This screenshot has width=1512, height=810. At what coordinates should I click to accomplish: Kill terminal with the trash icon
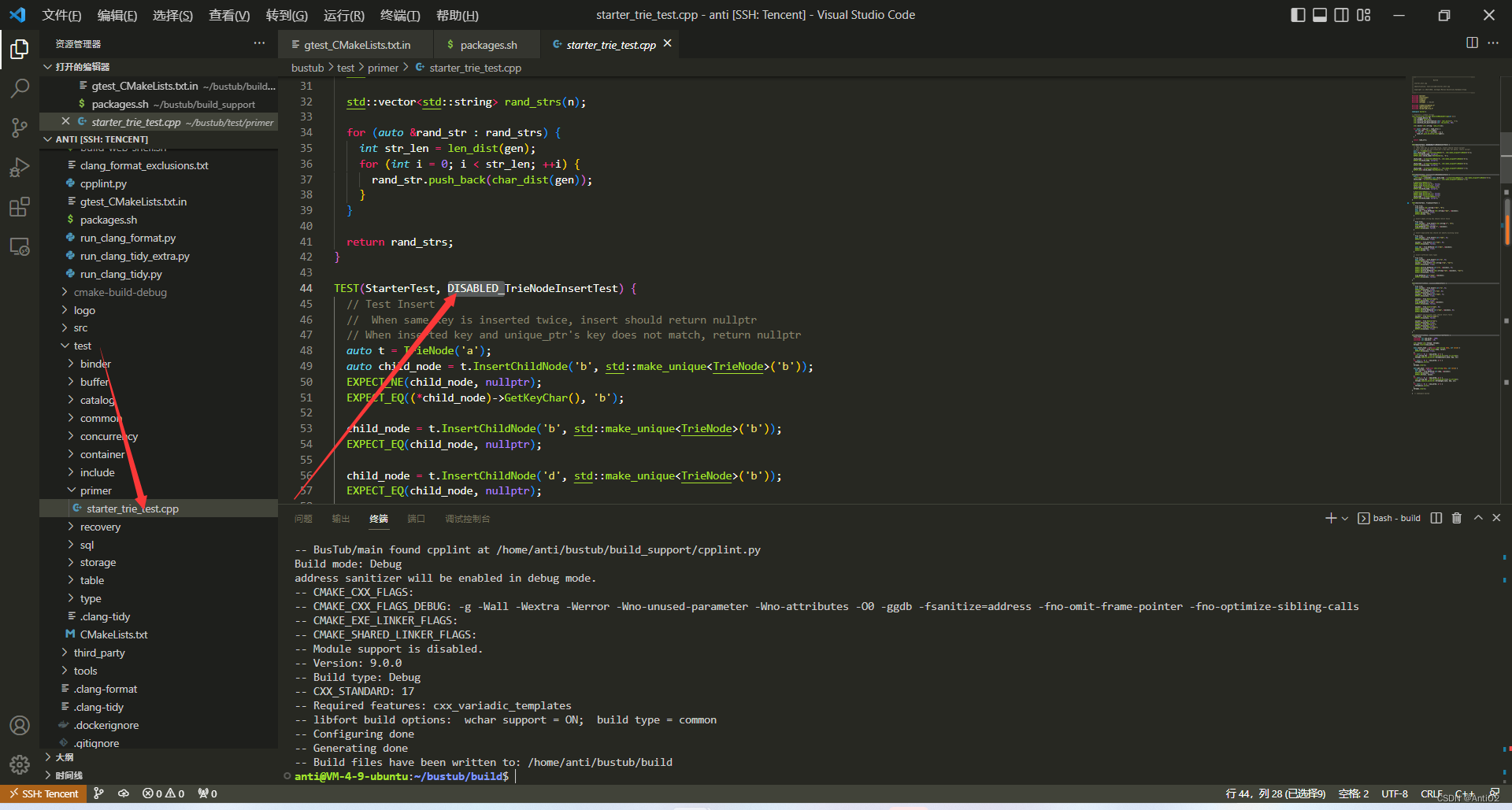tap(1456, 518)
